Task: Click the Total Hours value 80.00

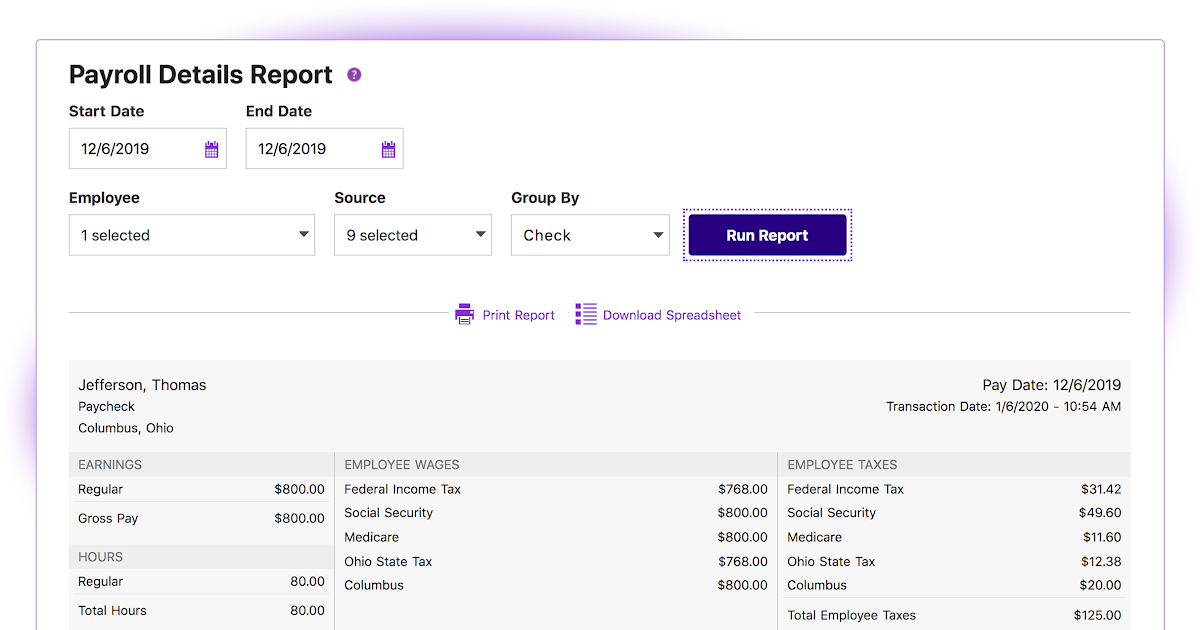Action: coord(308,610)
